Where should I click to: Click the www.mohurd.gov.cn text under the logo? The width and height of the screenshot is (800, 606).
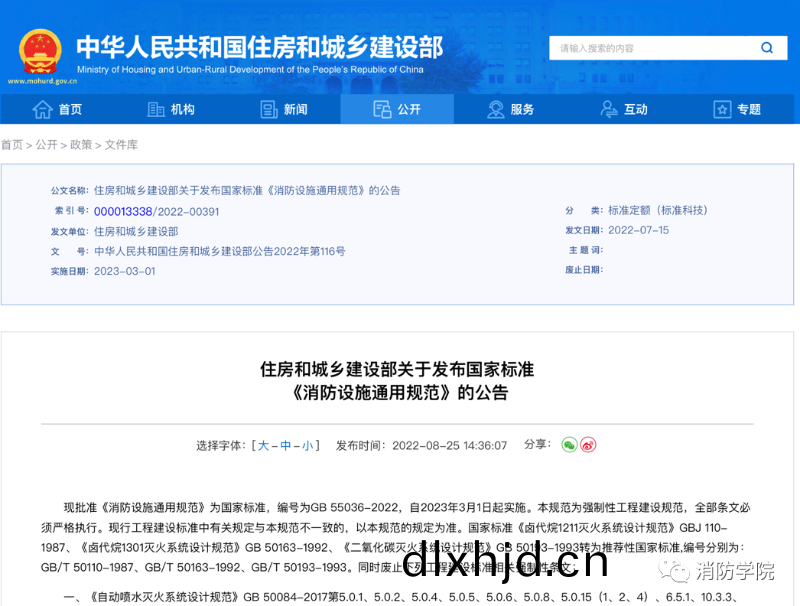(42, 81)
